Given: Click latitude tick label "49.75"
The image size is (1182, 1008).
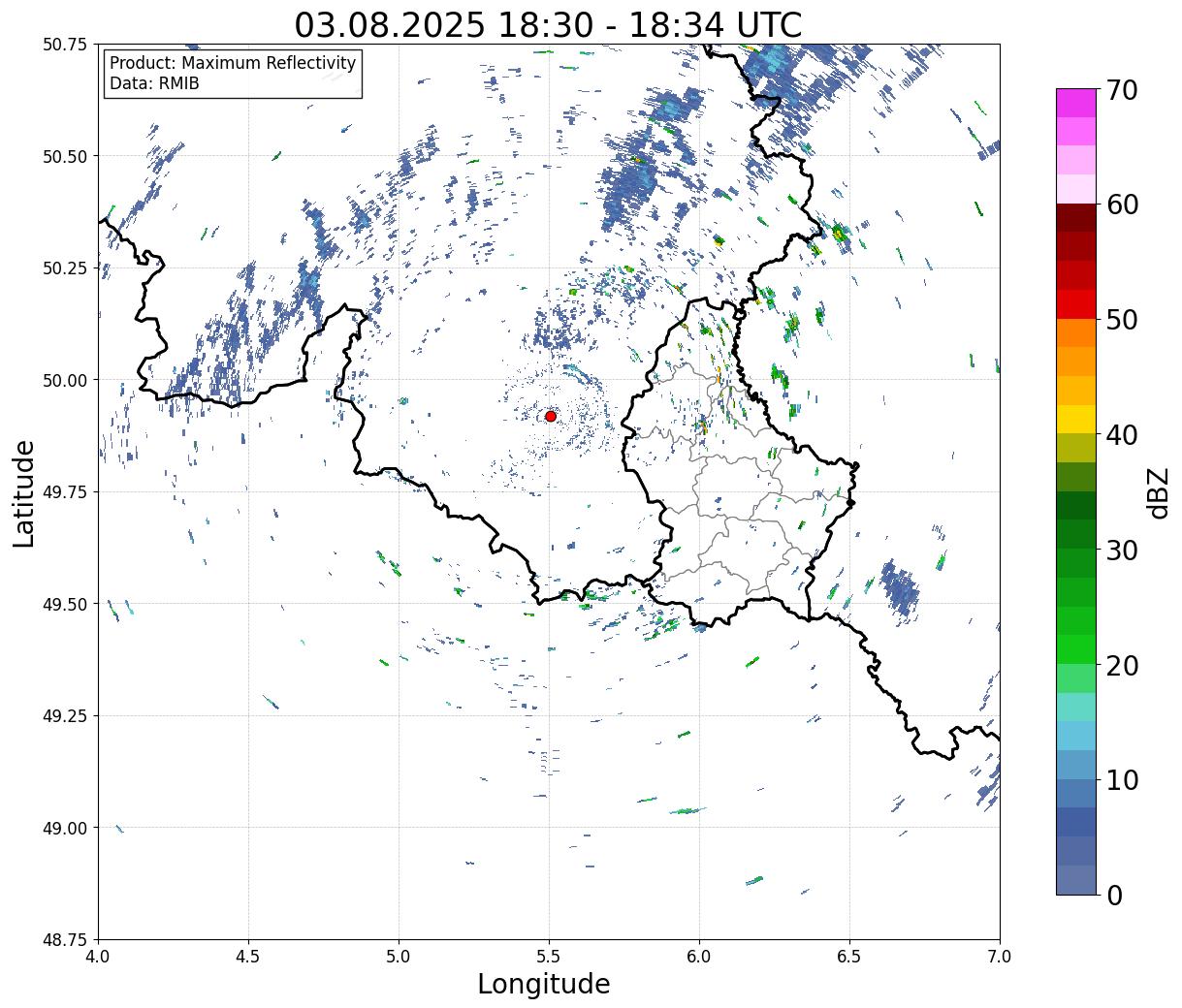Looking at the screenshot, I should tap(65, 492).
